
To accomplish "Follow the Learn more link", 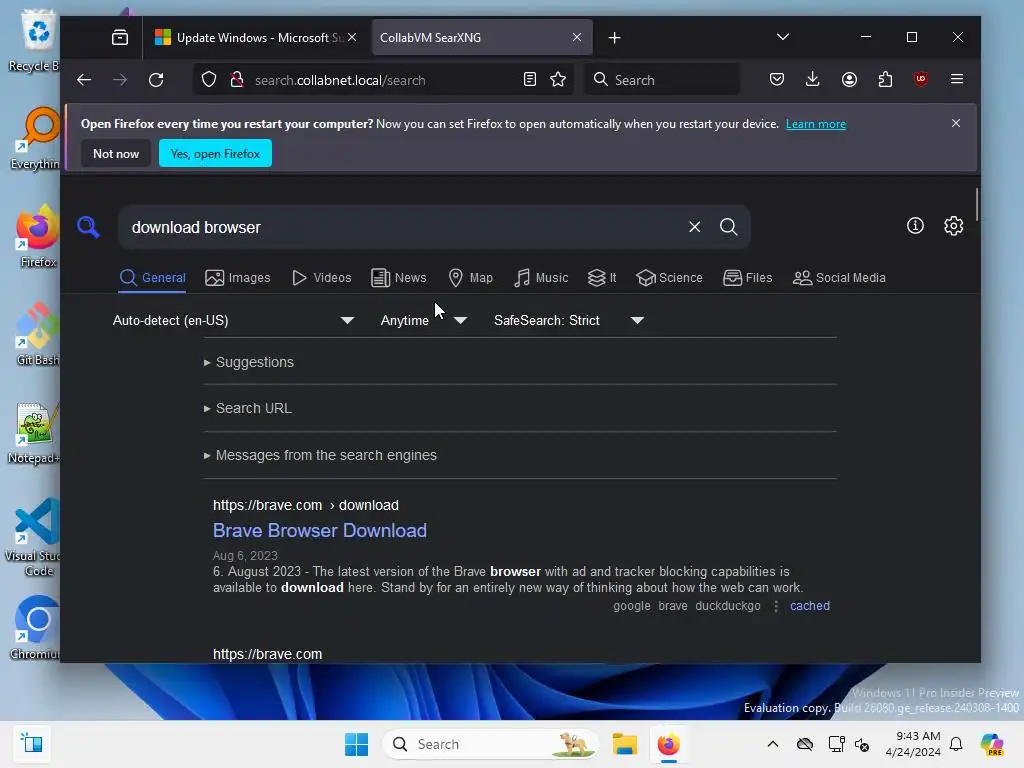I will tap(816, 124).
